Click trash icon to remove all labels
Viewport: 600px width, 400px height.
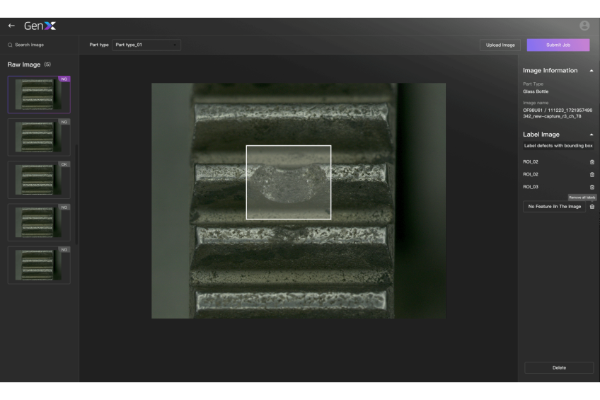pos(591,207)
